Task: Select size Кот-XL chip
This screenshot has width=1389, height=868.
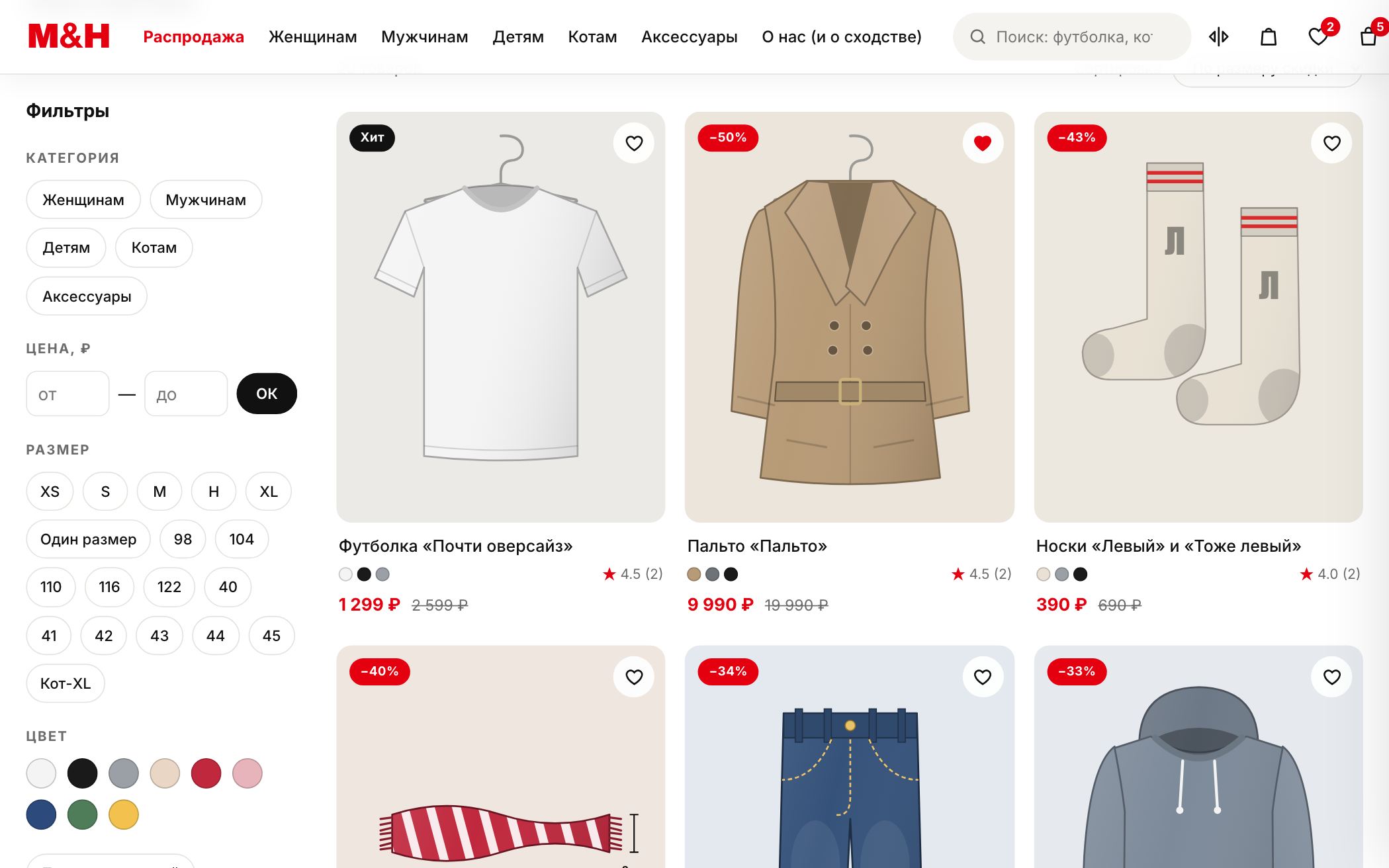Action: 66,683
